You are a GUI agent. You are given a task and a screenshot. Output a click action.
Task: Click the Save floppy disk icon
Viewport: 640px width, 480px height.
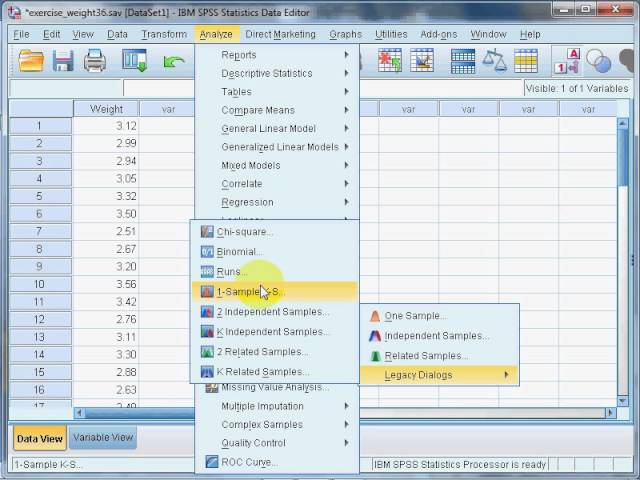point(63,61)
